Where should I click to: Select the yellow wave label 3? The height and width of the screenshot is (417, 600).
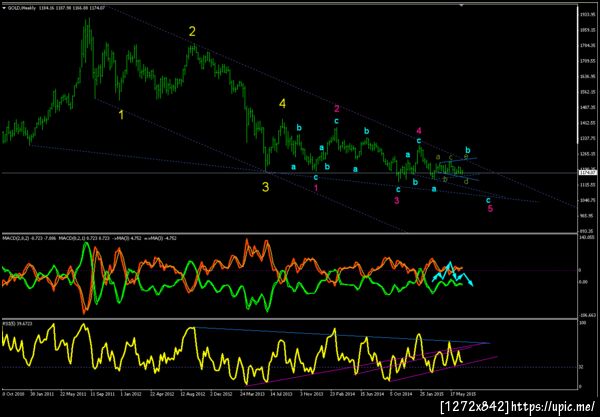point(266,187)
